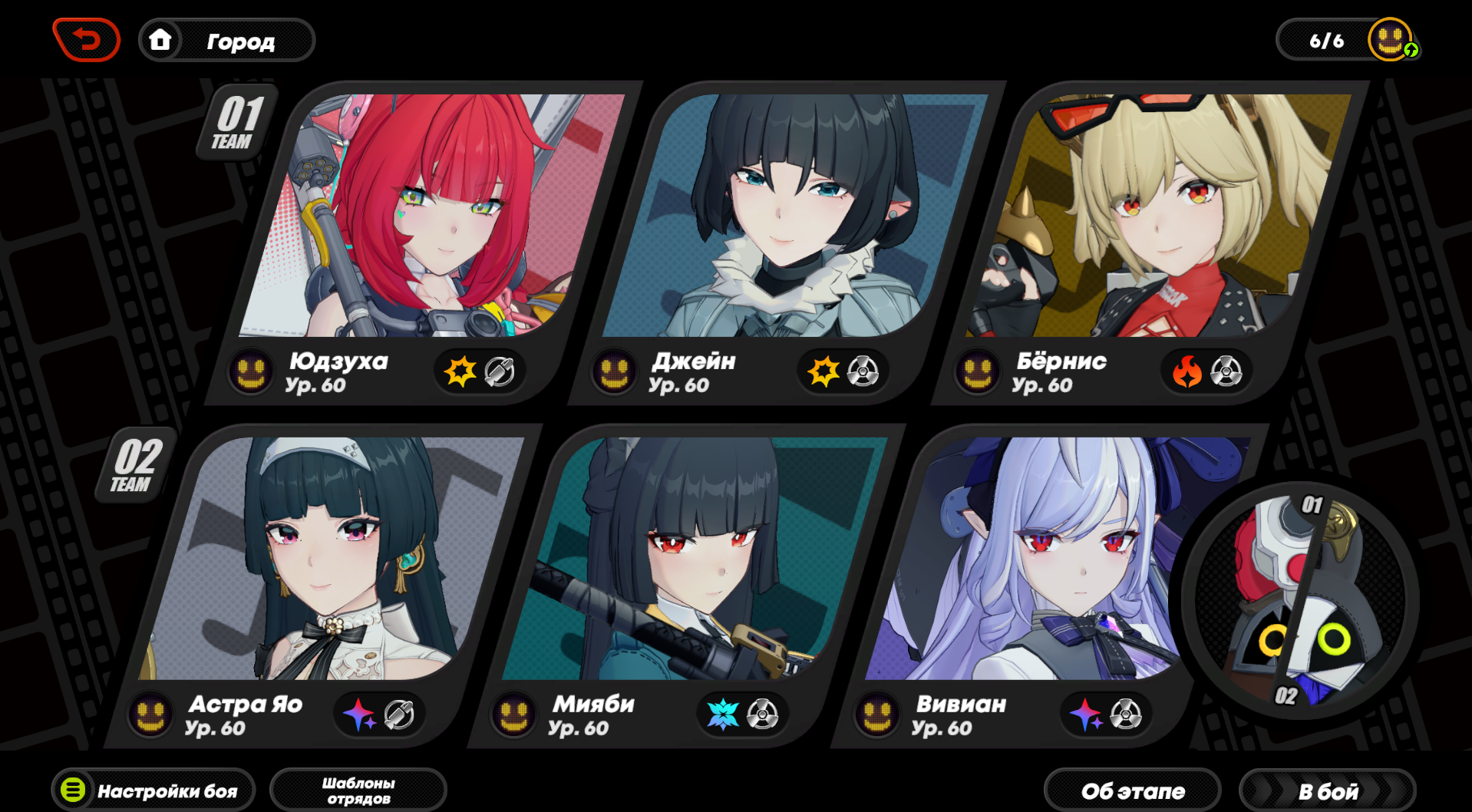
Task: Click Юдзуха's physical attribute star icon
Action: point(460,371)
